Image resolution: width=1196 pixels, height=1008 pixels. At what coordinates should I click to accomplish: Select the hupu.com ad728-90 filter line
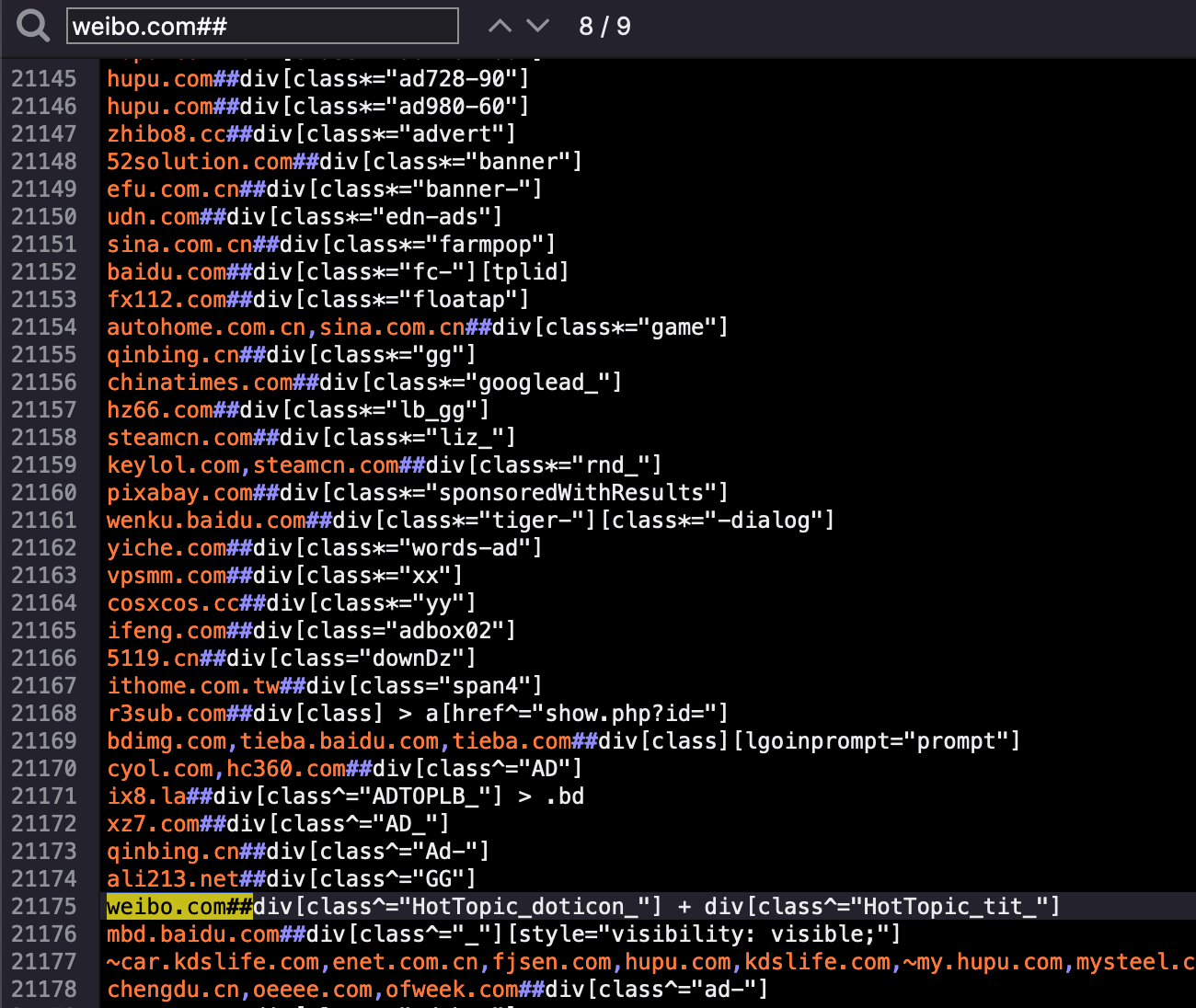(x=318, y=78)
